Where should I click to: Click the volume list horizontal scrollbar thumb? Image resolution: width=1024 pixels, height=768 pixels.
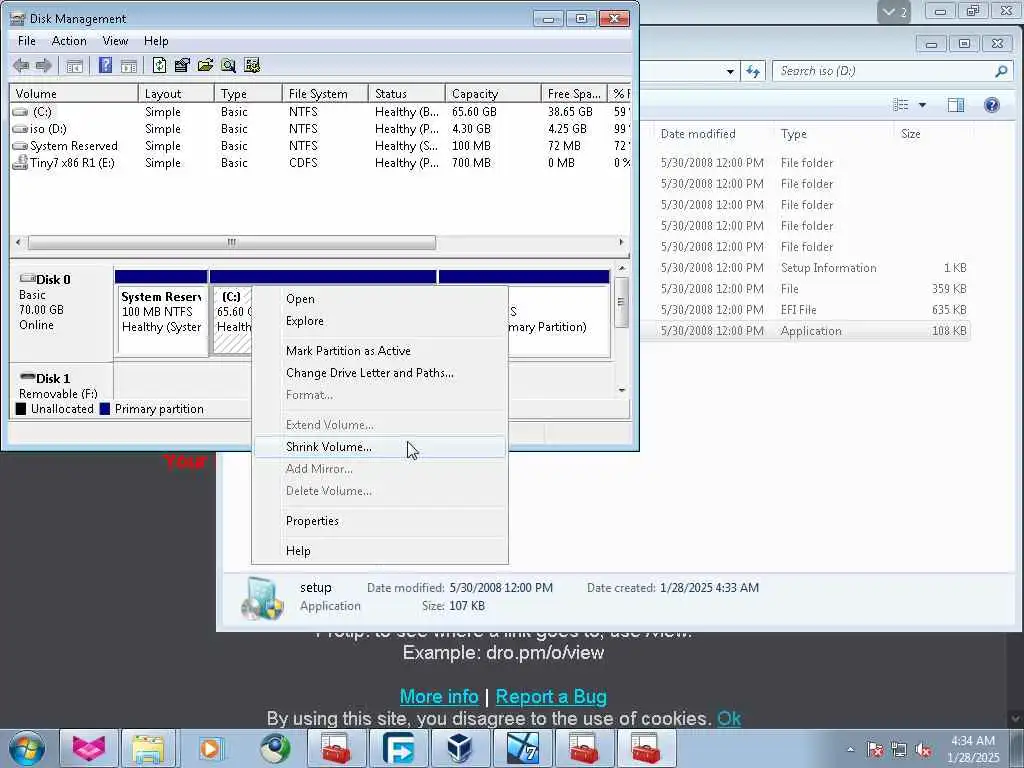click(x=232, y=242)
